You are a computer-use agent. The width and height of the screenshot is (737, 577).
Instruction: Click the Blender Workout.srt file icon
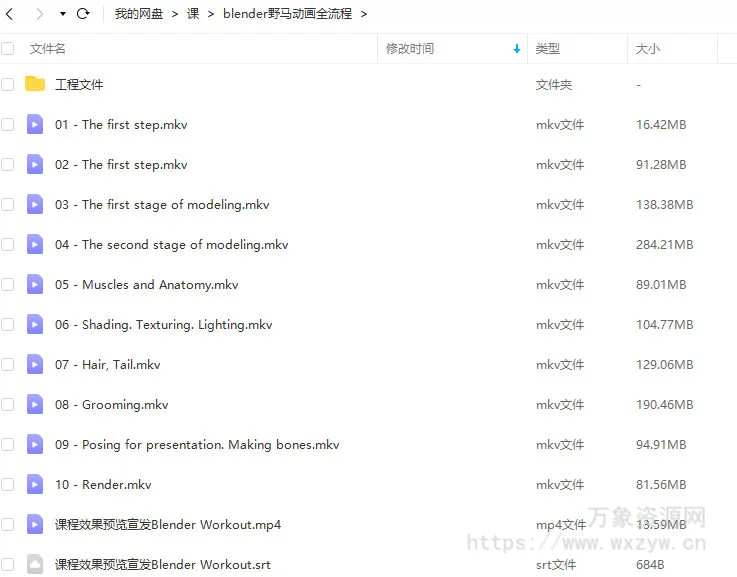click(35, 564)
